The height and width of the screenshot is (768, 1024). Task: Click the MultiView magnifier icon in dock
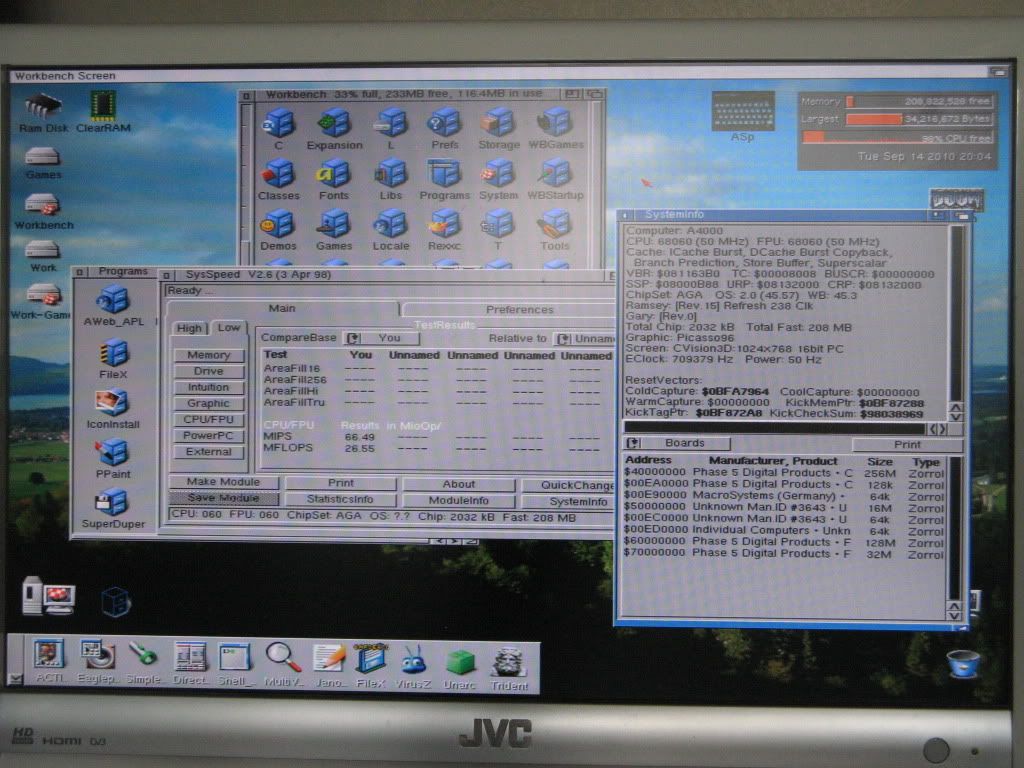pyautogui.click(x=283, y=659)
